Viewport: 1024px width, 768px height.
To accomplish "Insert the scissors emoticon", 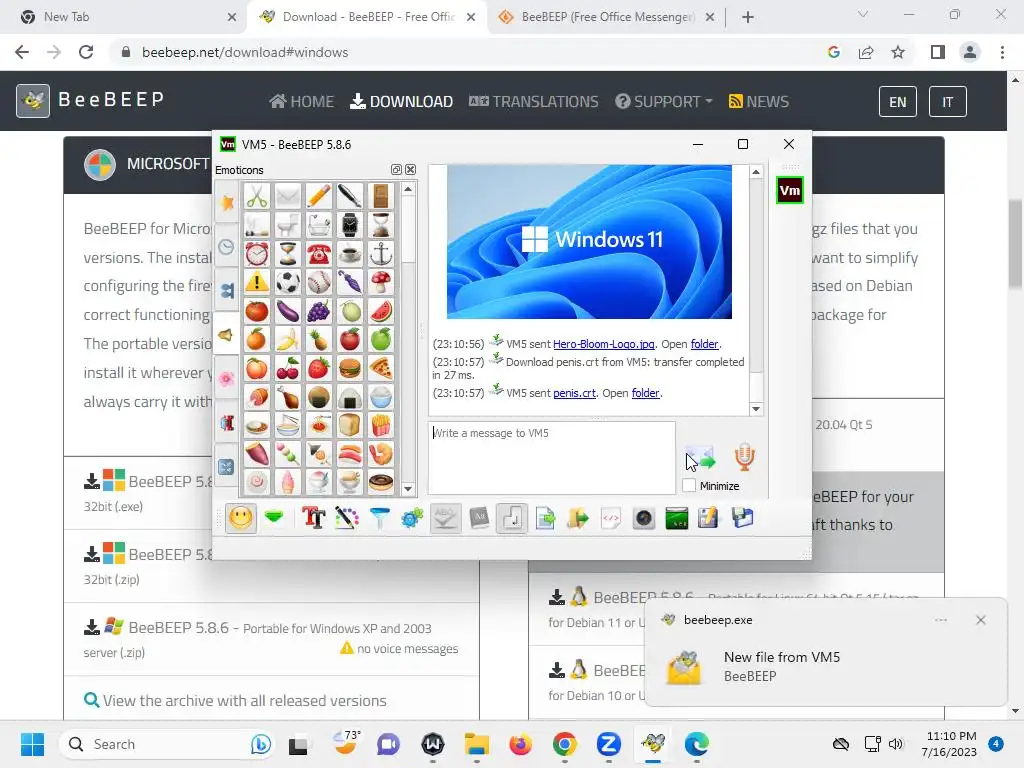I will click(x=257, y=196).
